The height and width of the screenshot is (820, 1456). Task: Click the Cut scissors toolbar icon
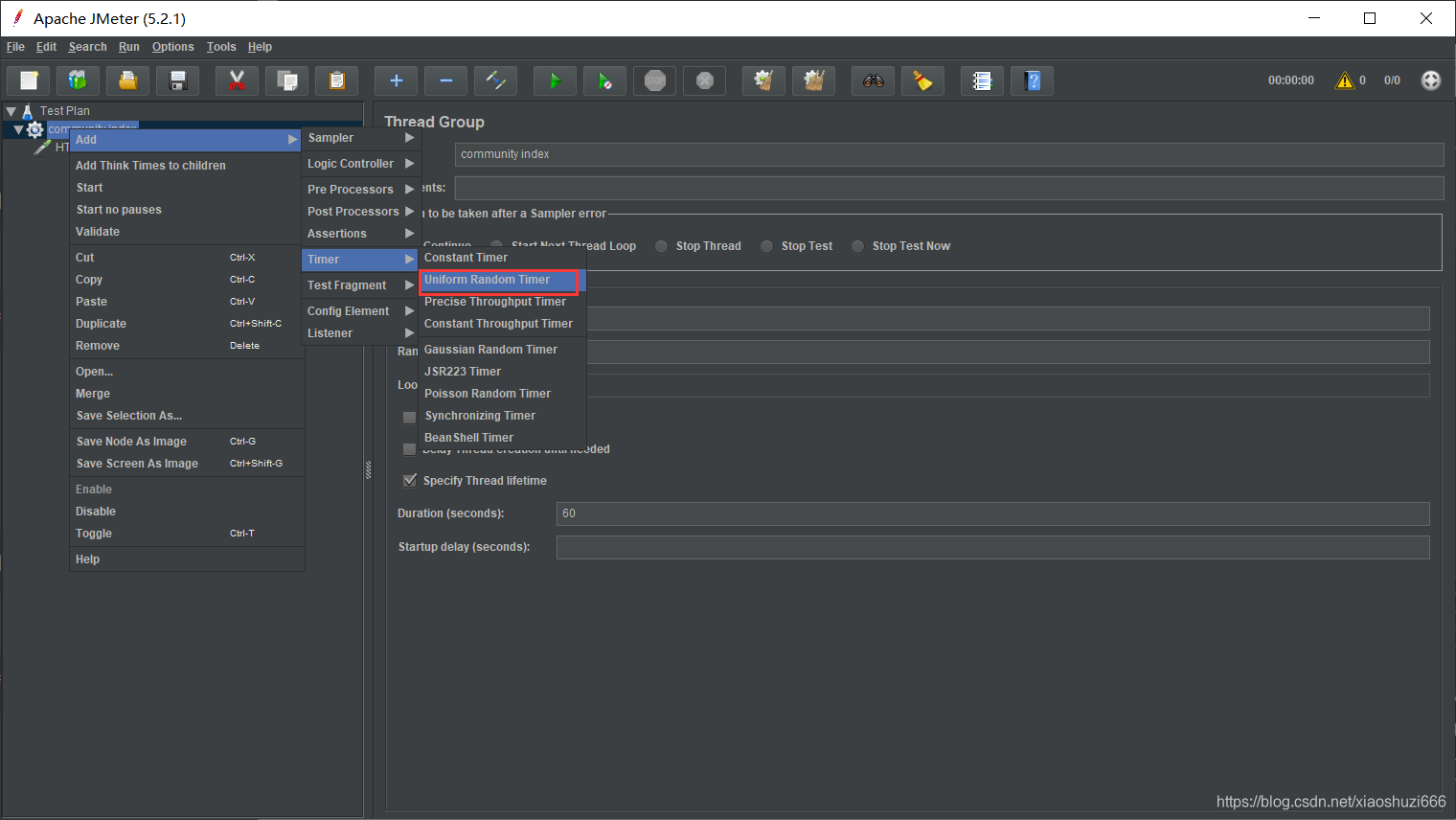[x=238, y=80]
